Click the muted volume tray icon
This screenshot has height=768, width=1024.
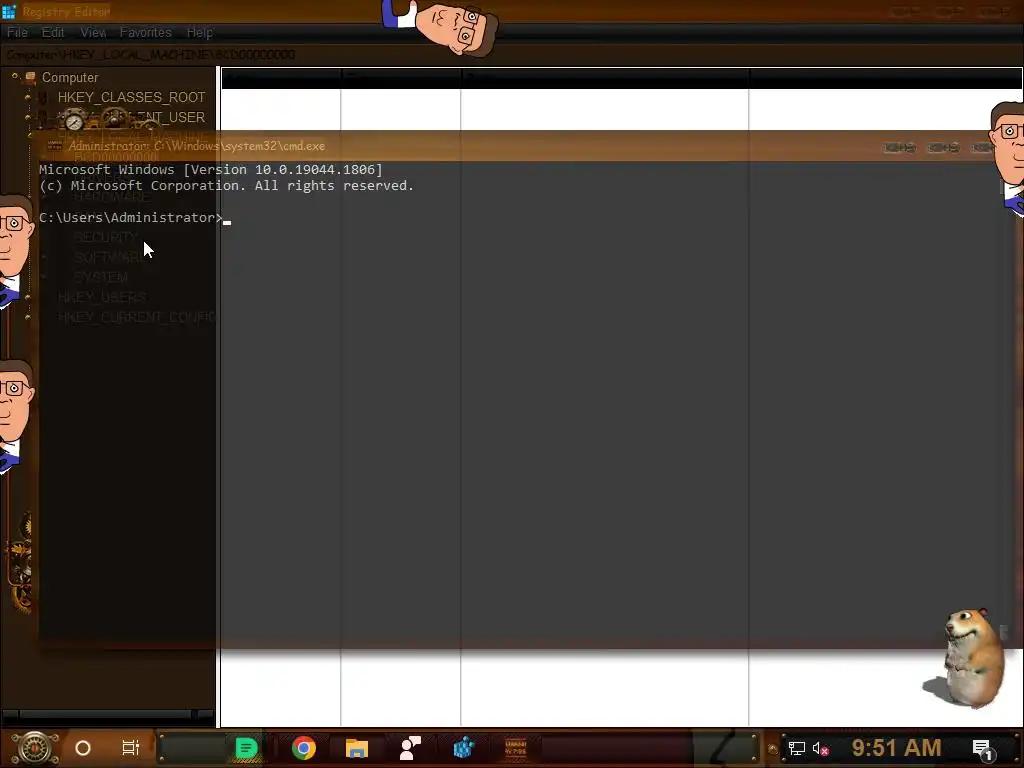[x=821, y=748]
